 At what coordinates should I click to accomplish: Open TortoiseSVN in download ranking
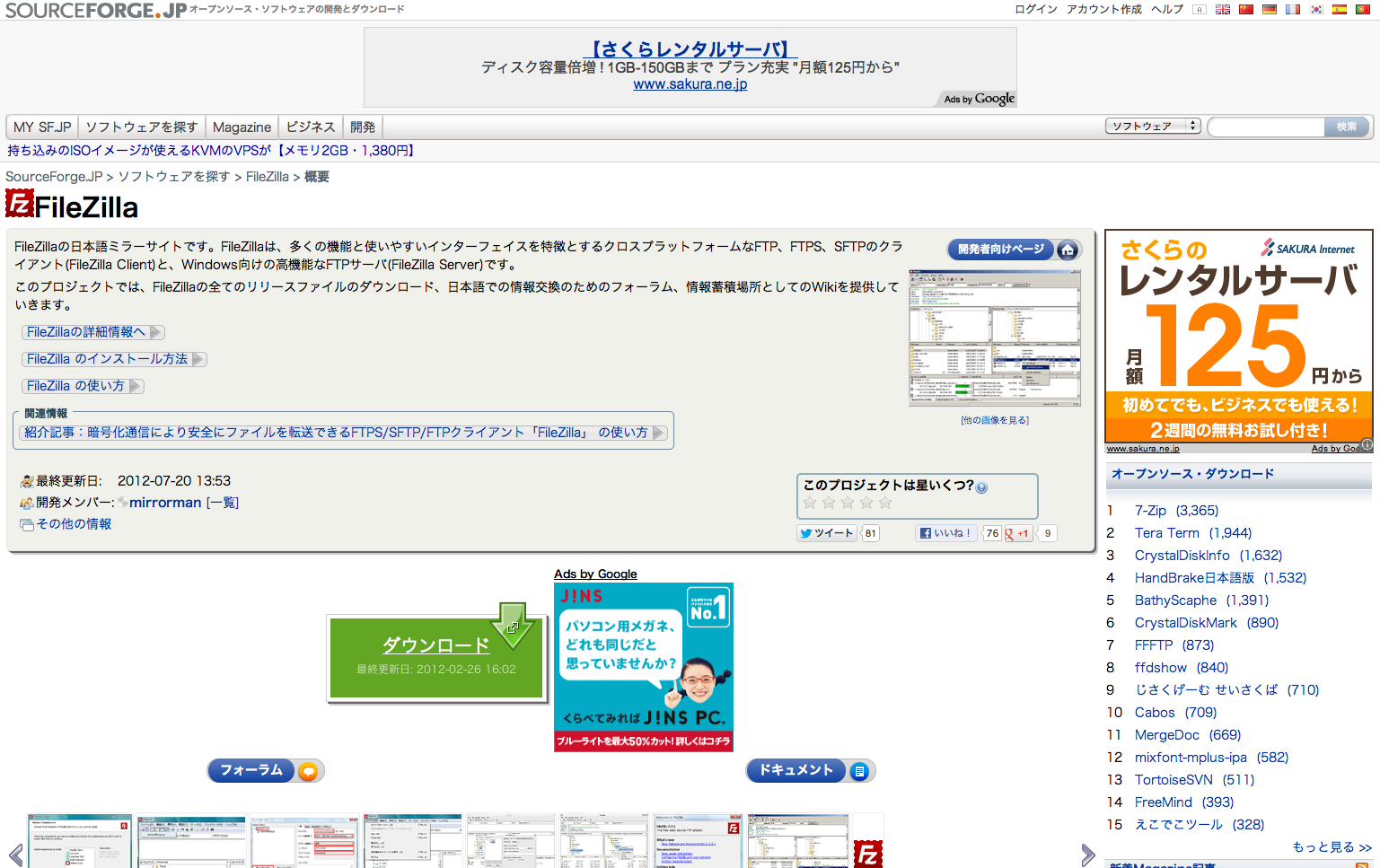coord(1173,780)
